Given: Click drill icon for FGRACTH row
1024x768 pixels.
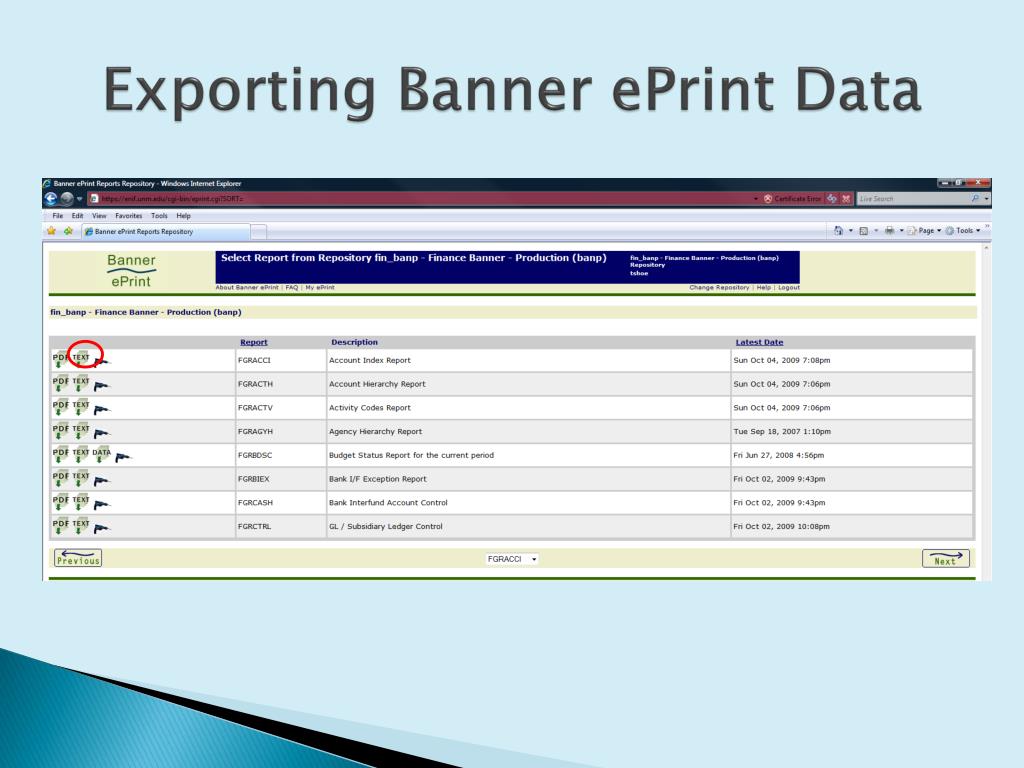Looking at the screenshot, I should 101,386.
